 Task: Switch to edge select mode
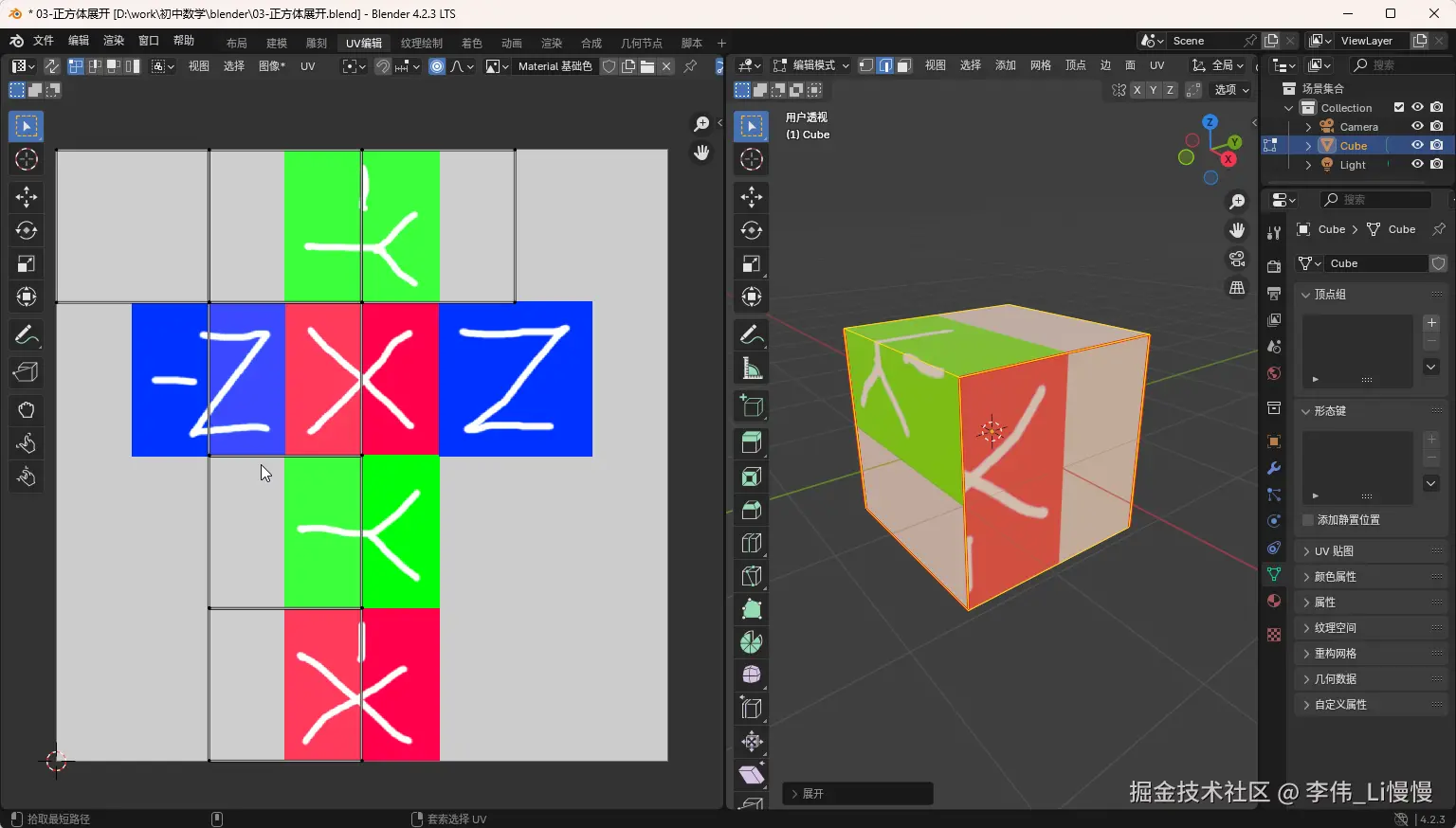click(885, 65)
